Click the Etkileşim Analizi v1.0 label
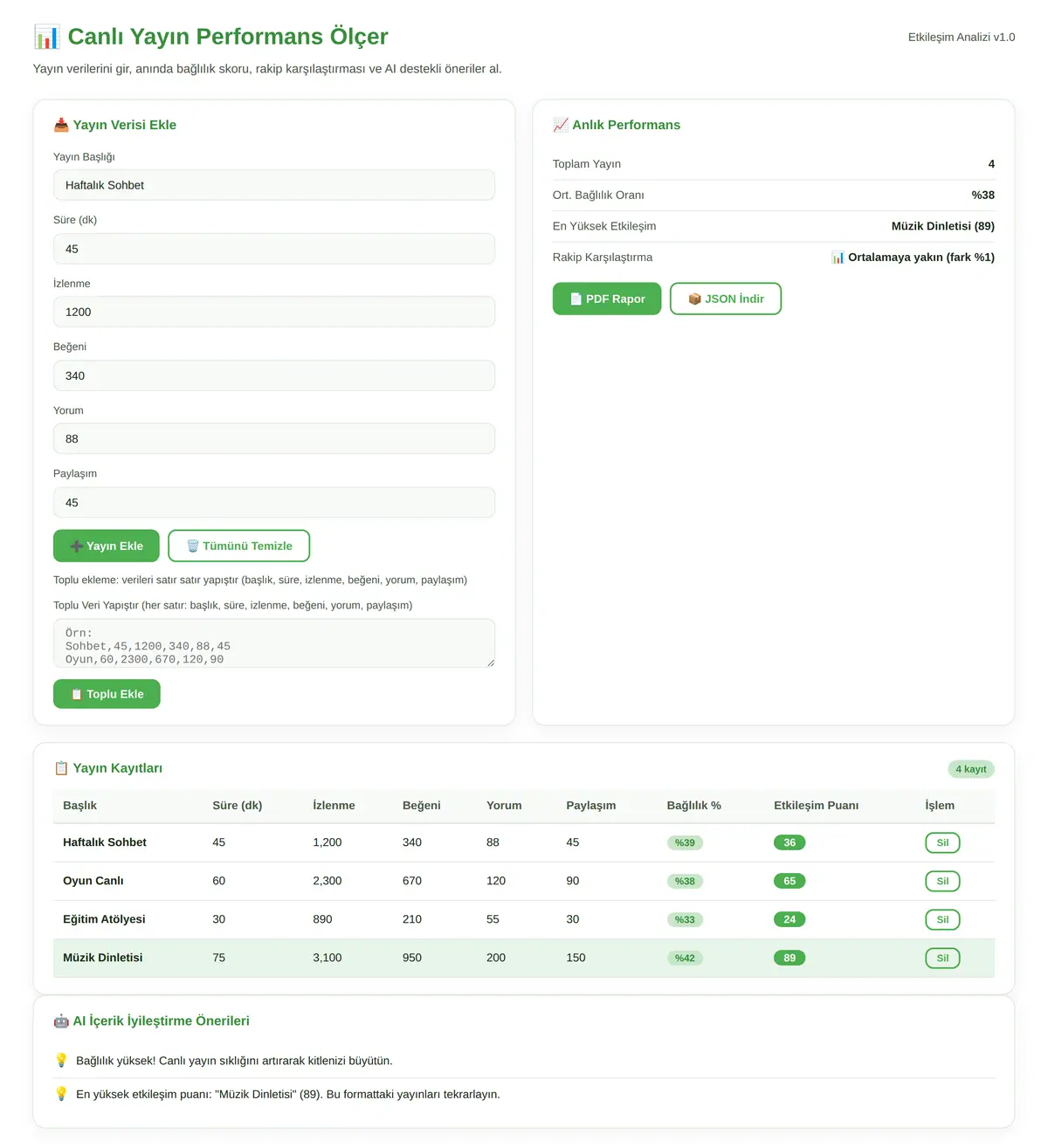The image size is (1048, 1148). pos(962,37)
